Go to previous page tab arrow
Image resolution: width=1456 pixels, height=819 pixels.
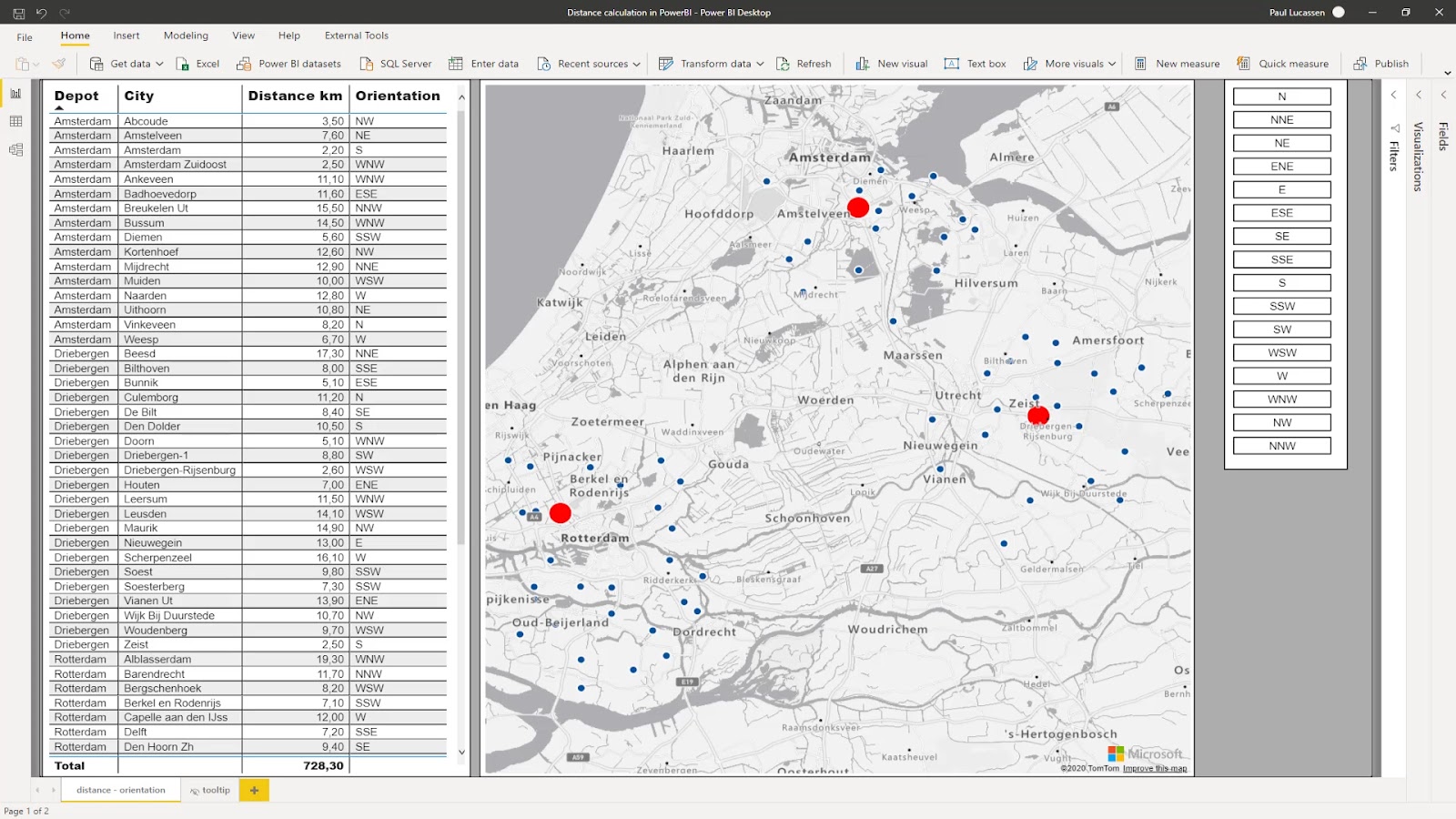click(x=37, y=790)
